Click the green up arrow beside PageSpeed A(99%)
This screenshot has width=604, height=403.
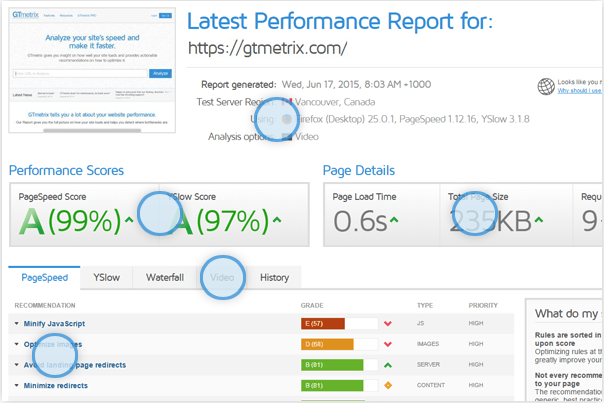(x=129, y=220)
